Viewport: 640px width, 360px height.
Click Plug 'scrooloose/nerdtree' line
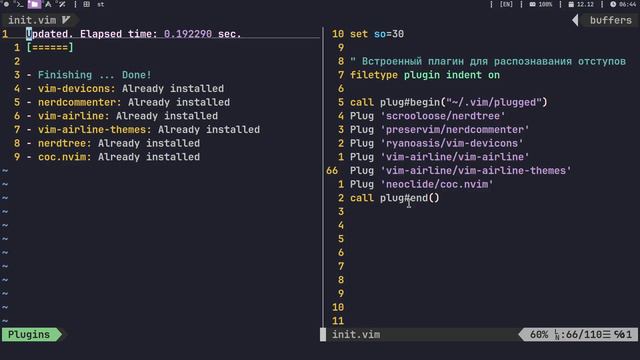coord(427,116)
